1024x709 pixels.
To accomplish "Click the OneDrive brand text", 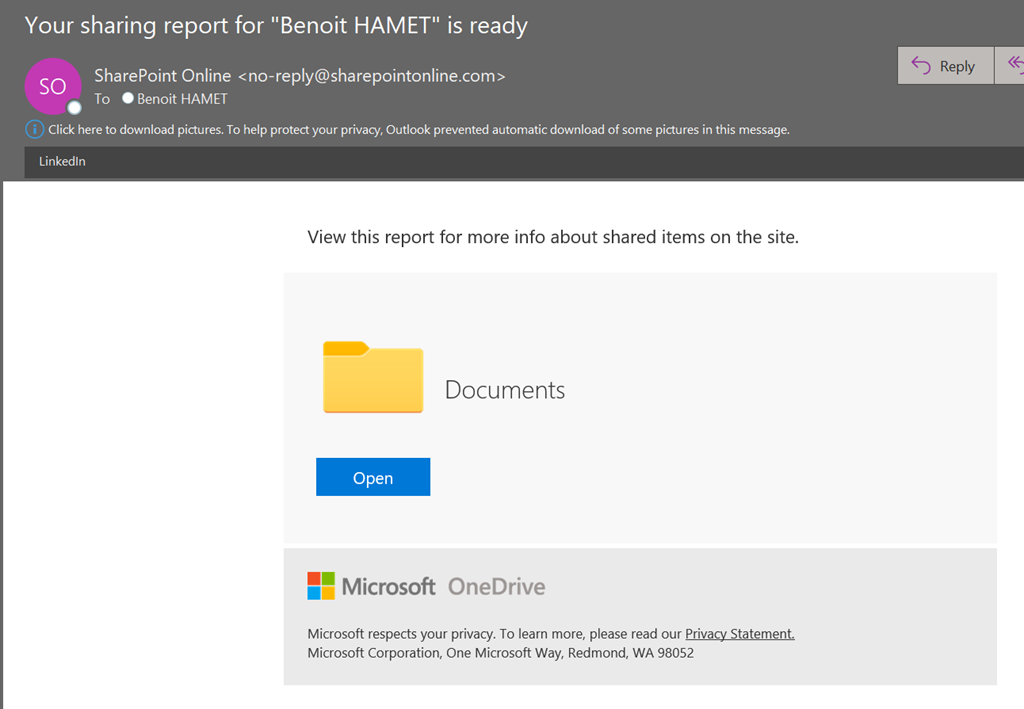I will [x=496, y=586].
